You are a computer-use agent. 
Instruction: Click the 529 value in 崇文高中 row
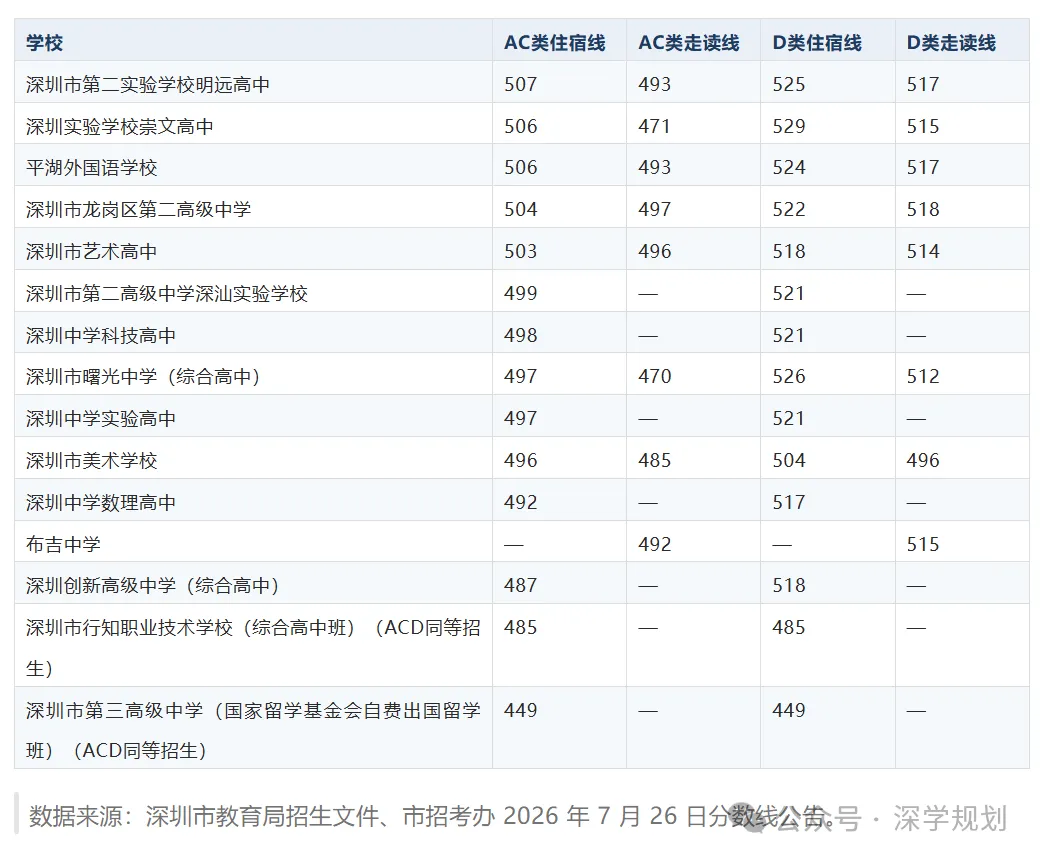coord(789,126)
